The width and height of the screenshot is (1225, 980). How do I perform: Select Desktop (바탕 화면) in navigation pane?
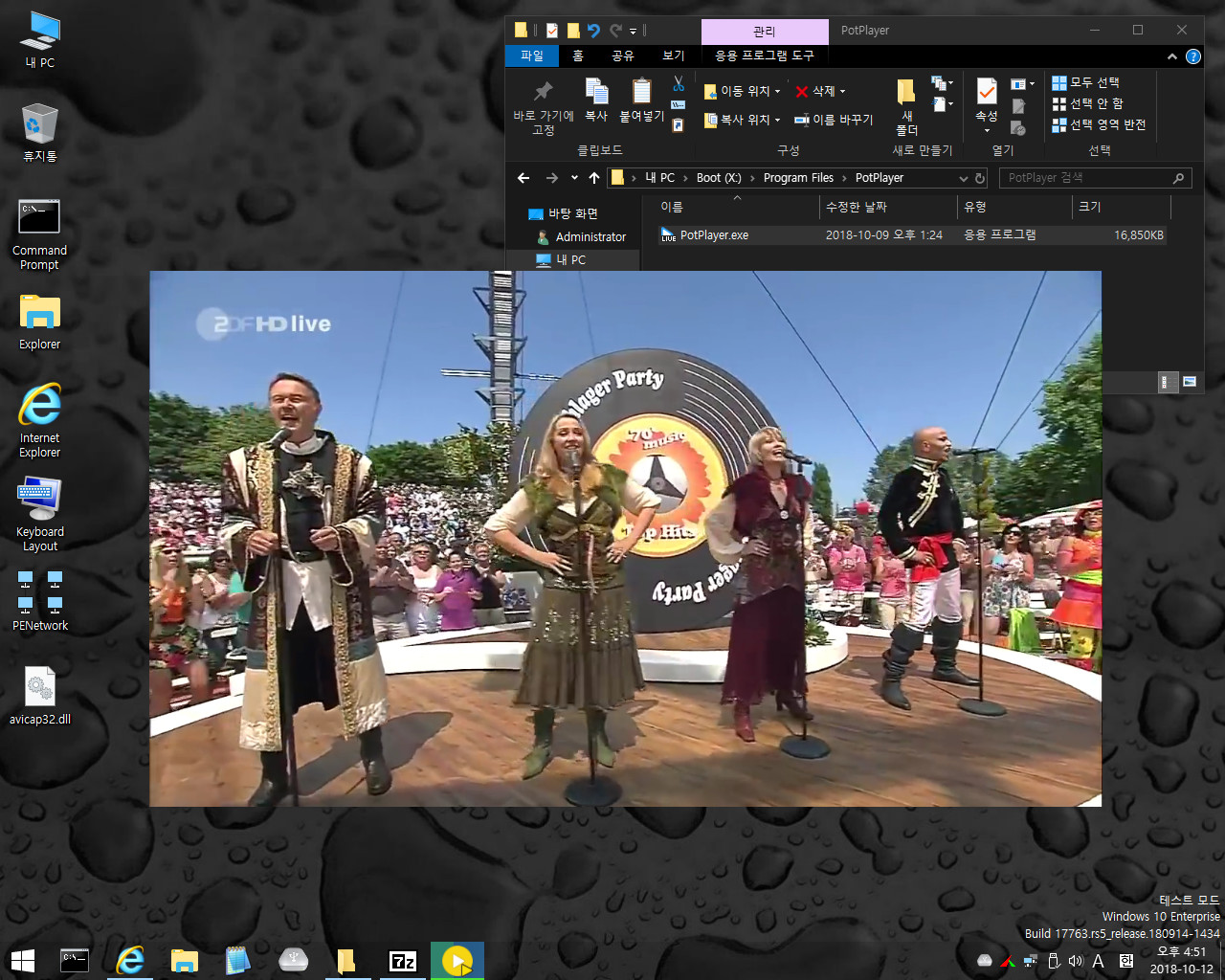(572, 213)
